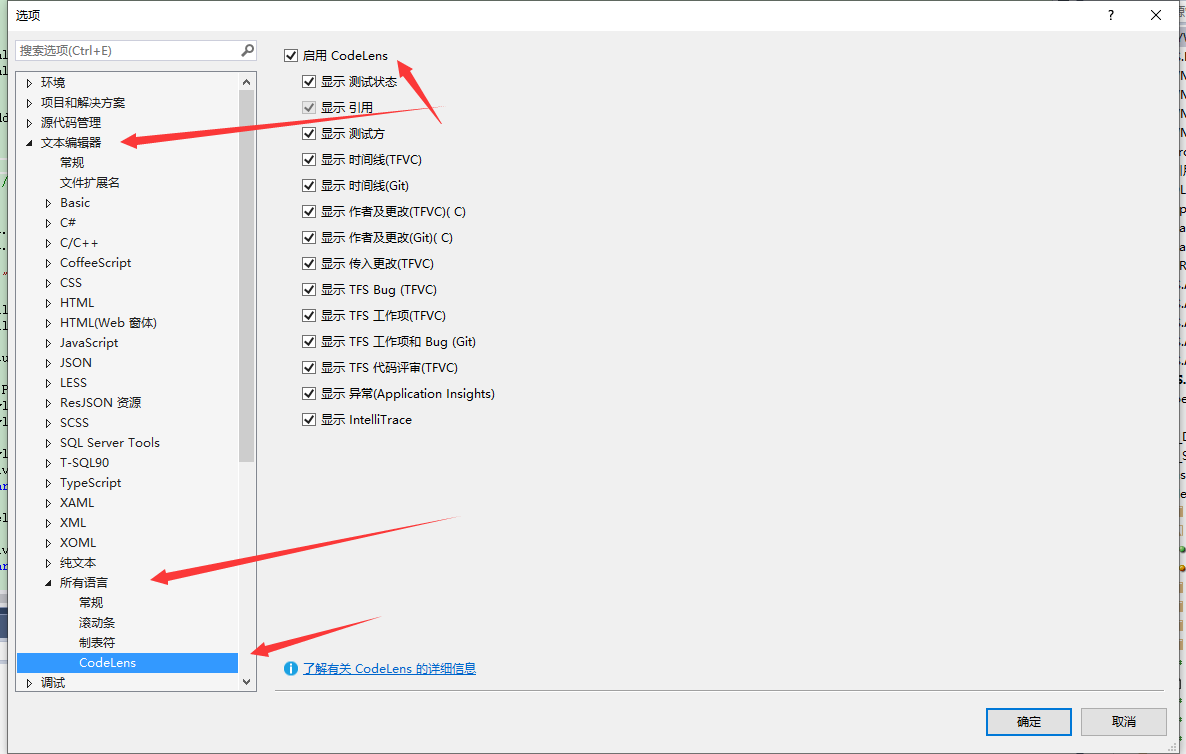Select the 滚动条 settings page

pos(97,622)
